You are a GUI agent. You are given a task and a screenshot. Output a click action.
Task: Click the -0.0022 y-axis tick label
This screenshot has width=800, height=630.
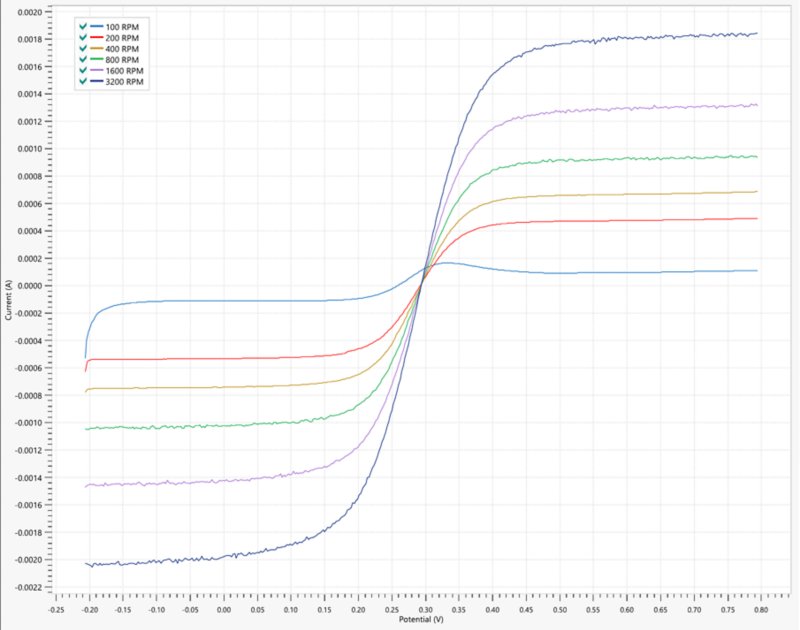click(x=29, y=588)
